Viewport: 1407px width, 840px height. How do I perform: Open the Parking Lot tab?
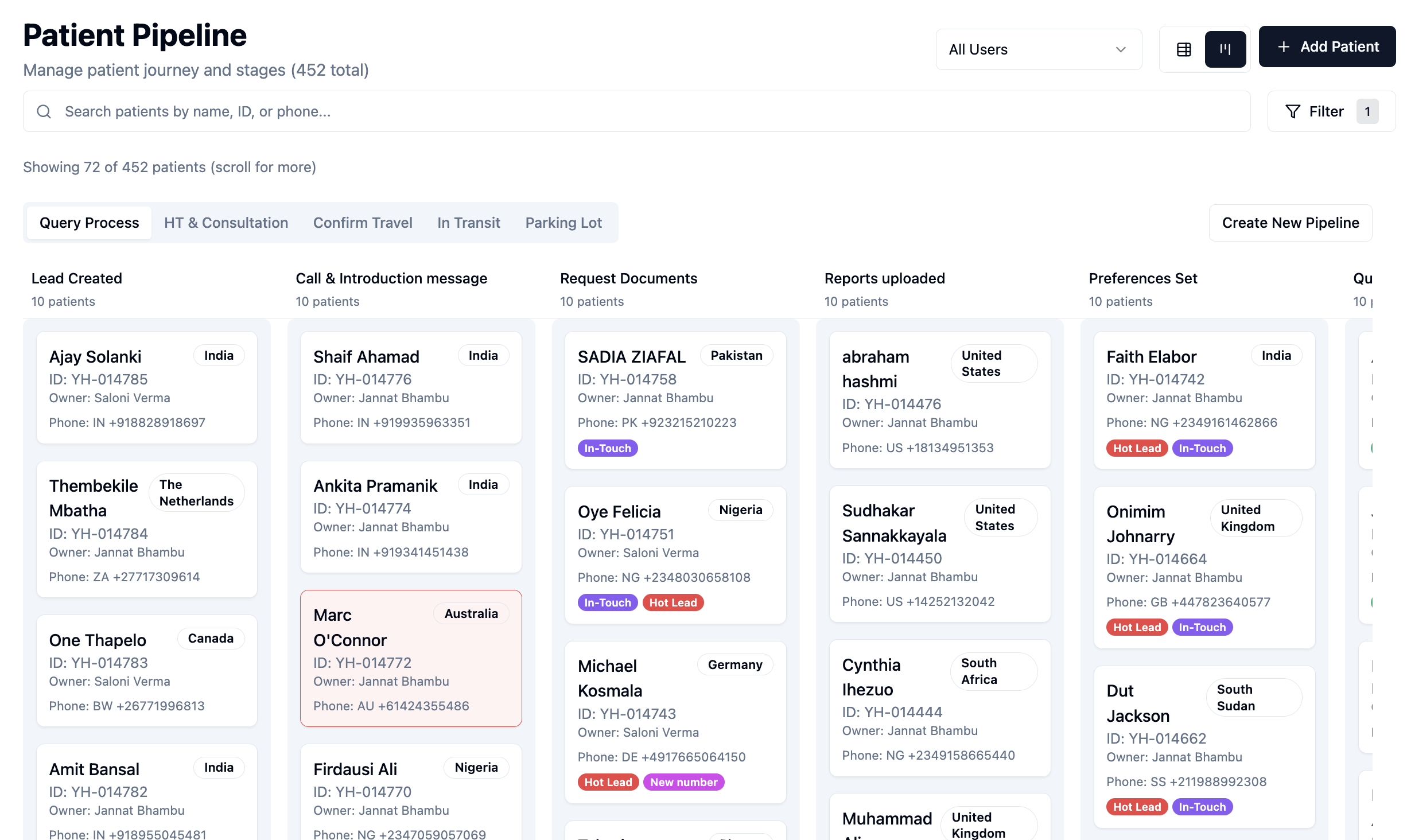click(563, 223)
